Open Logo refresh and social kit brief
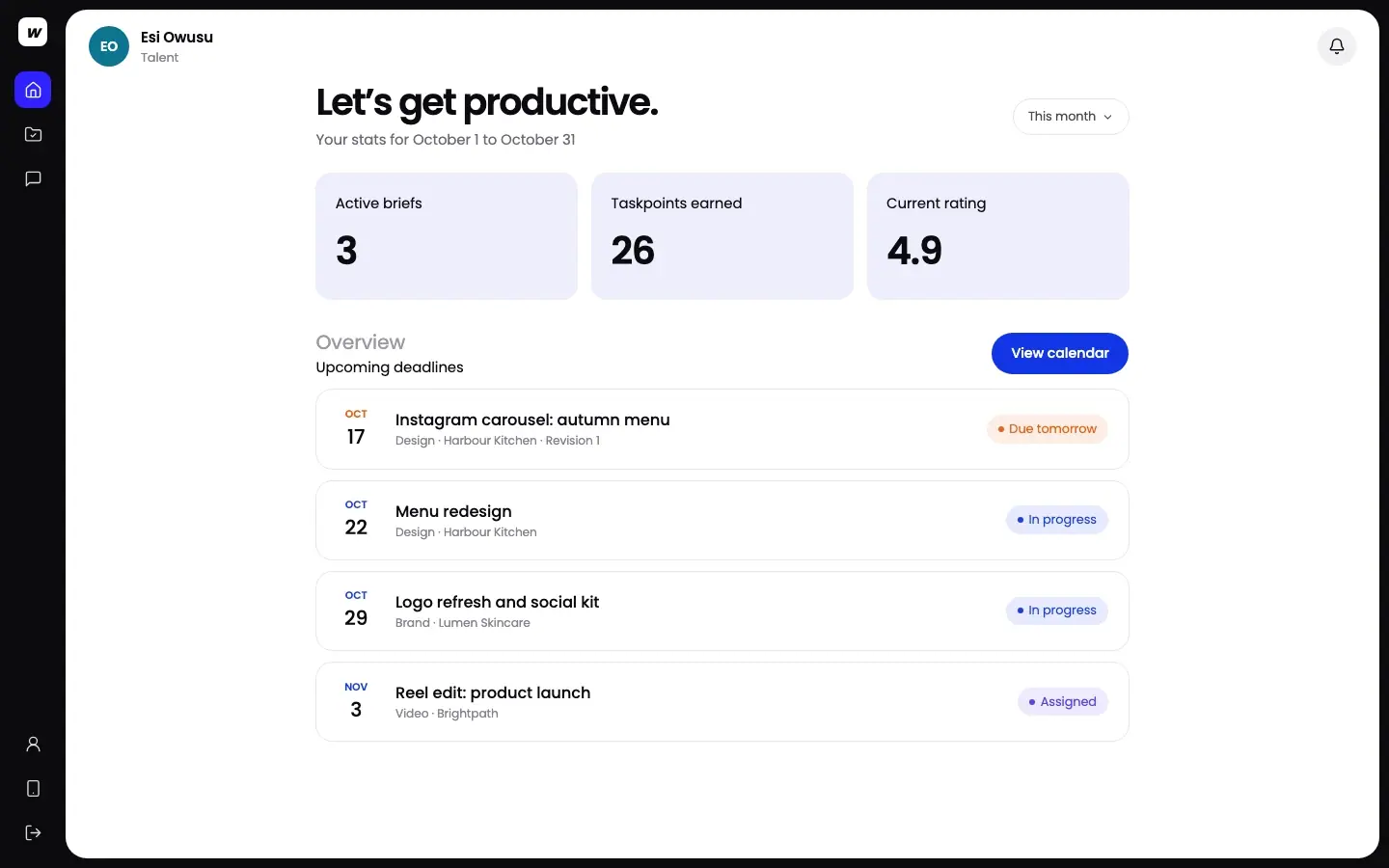This screenshot has height=868, width=1389. [722, 610]
